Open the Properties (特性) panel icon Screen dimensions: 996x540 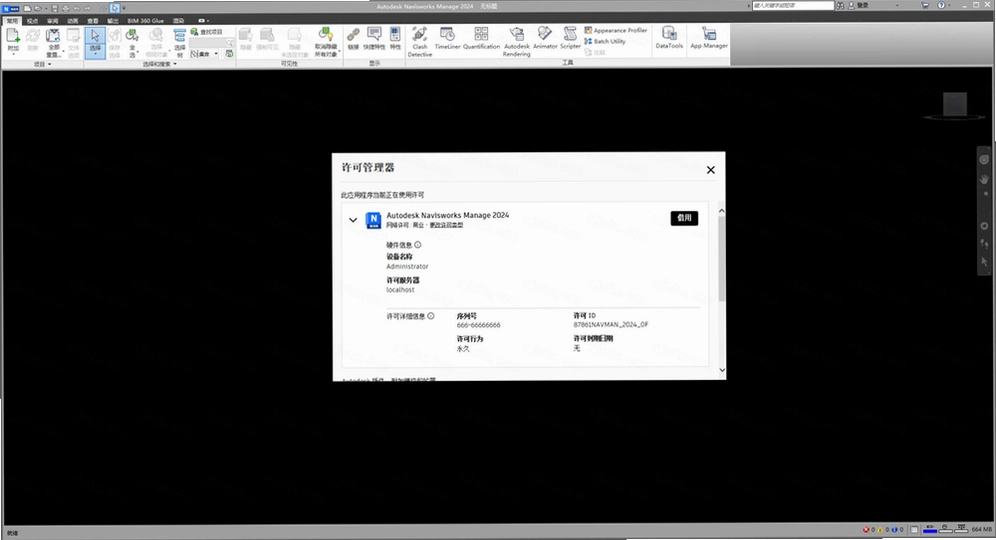coord(395,34)
